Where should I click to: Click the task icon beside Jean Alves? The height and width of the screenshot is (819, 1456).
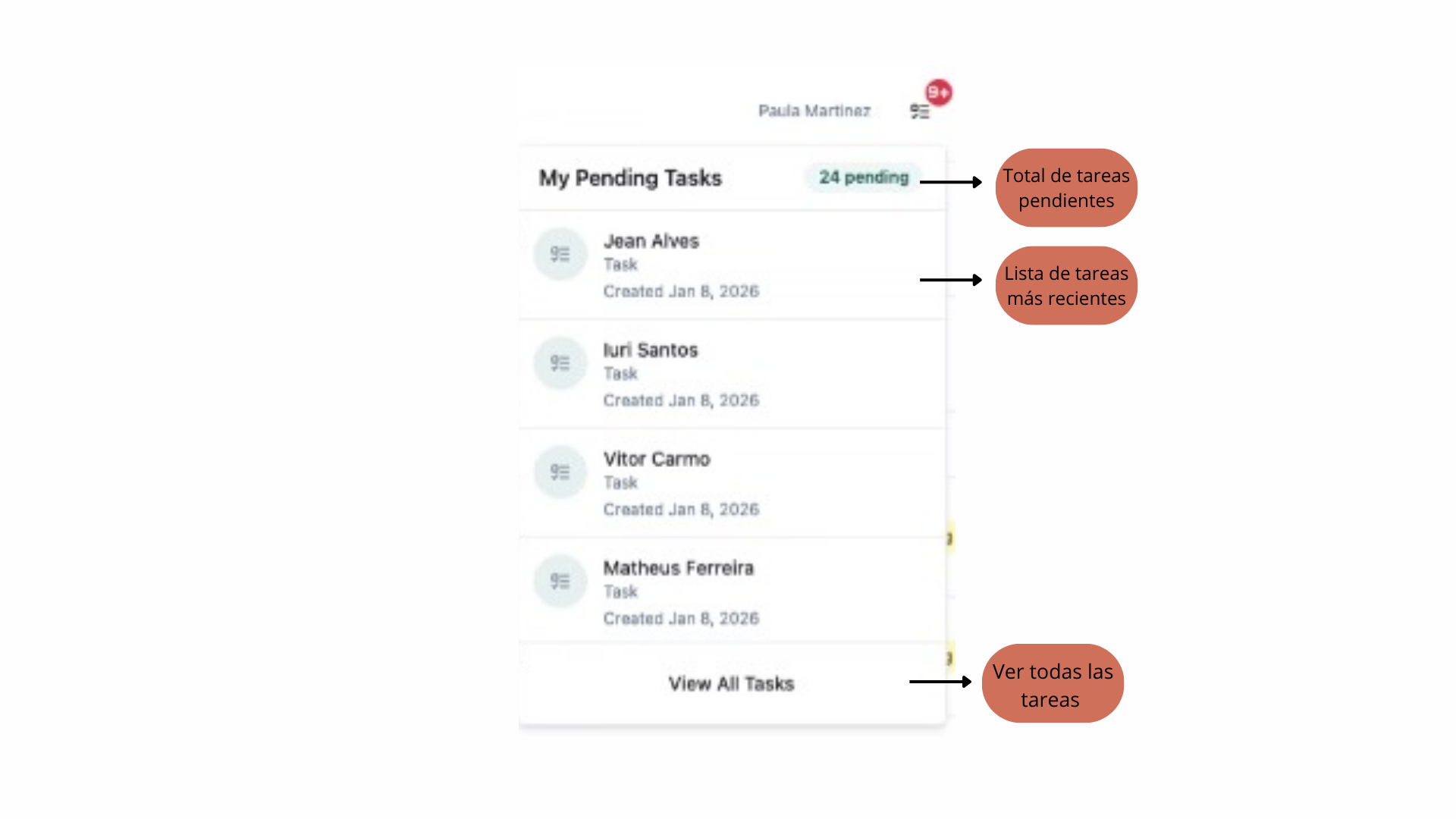[560, 254]
